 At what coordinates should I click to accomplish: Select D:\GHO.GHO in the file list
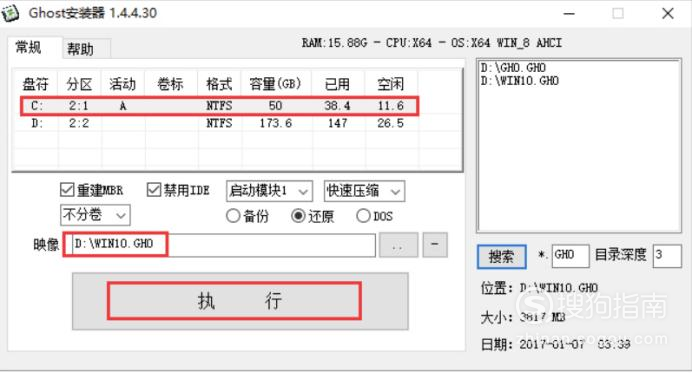click(x=513, y=68)
